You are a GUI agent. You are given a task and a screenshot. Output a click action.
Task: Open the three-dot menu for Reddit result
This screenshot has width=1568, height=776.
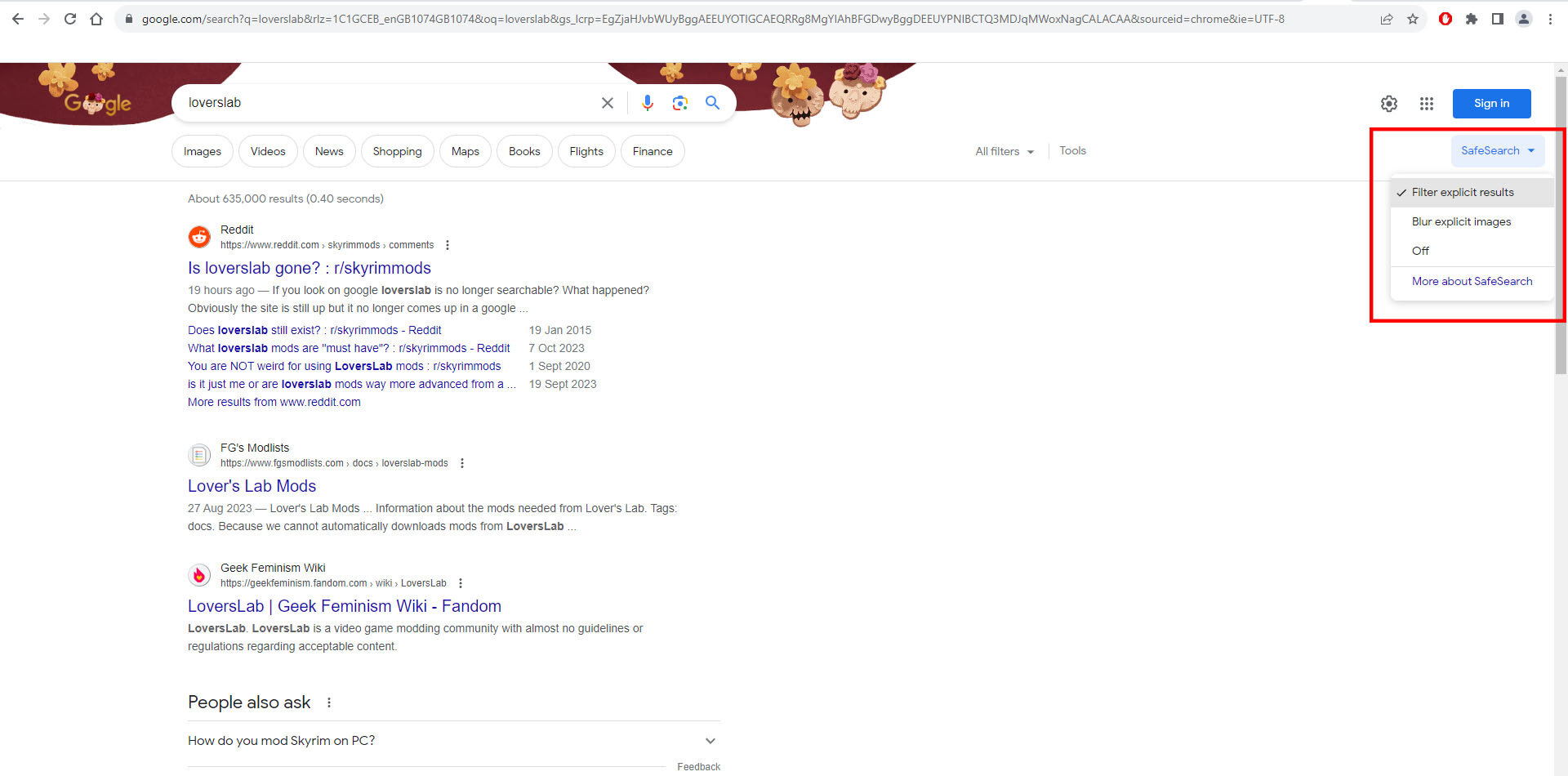pyautogui.click(x=448, y=245)
